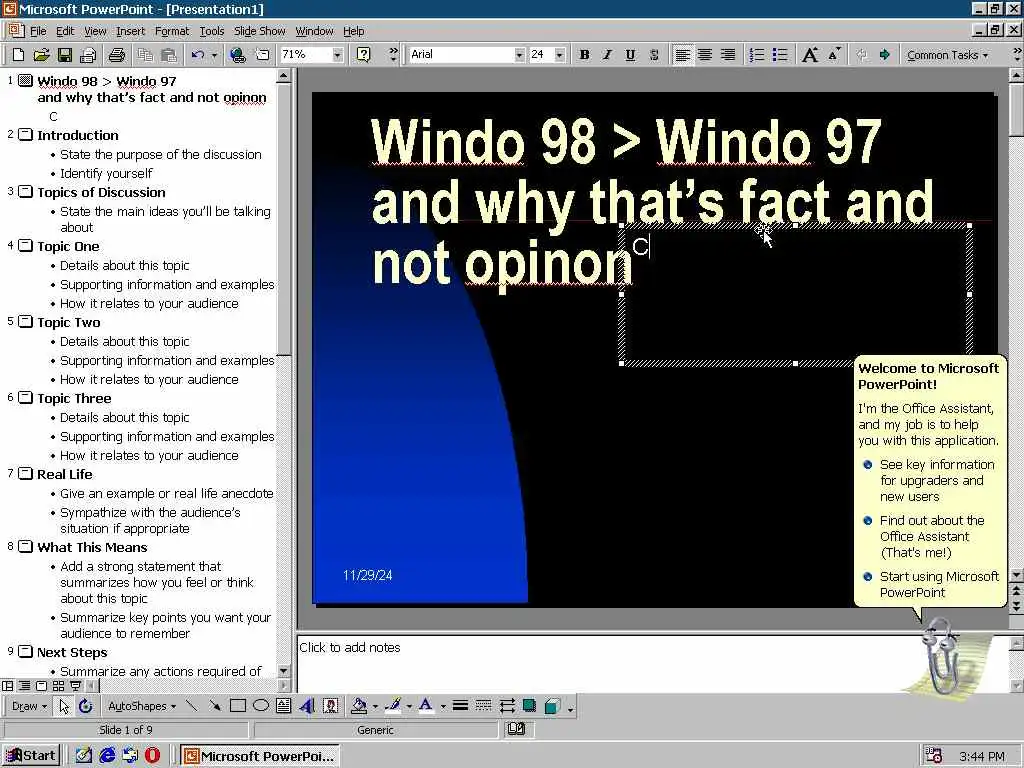Viewport: 1024px width, 768px height.
Task: Click the green Demote arrow icon
Action: [x=884, y=55]
